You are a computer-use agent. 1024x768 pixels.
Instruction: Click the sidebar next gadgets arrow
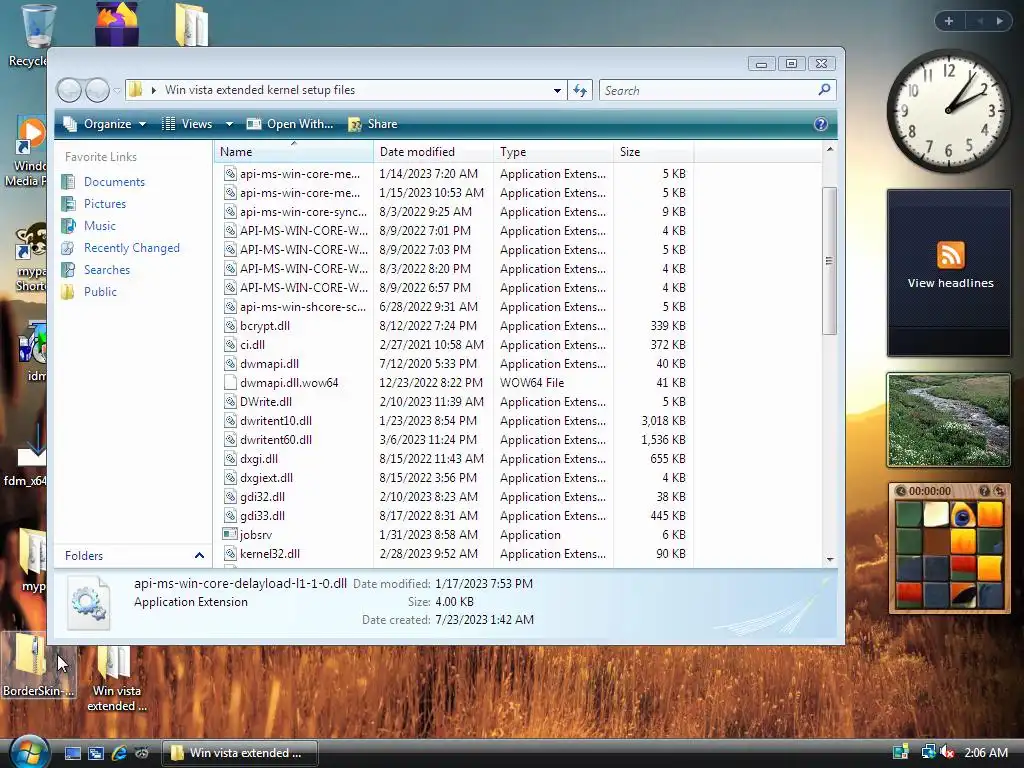[x=999, y=21]
